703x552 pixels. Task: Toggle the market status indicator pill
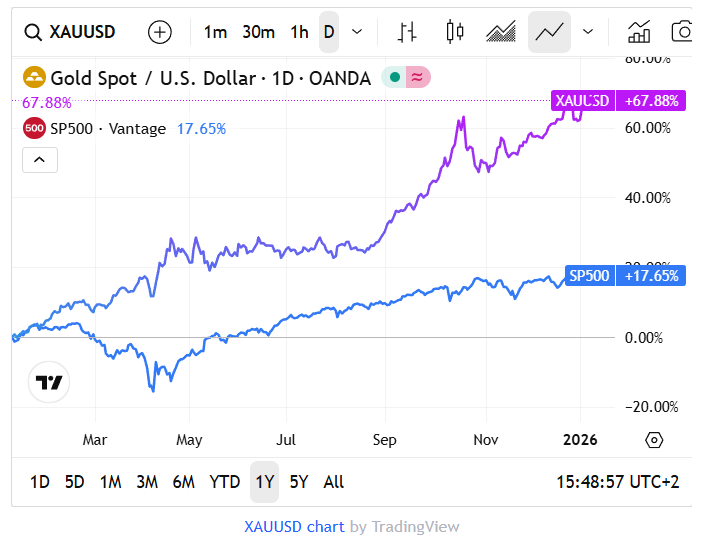(407, 78)
